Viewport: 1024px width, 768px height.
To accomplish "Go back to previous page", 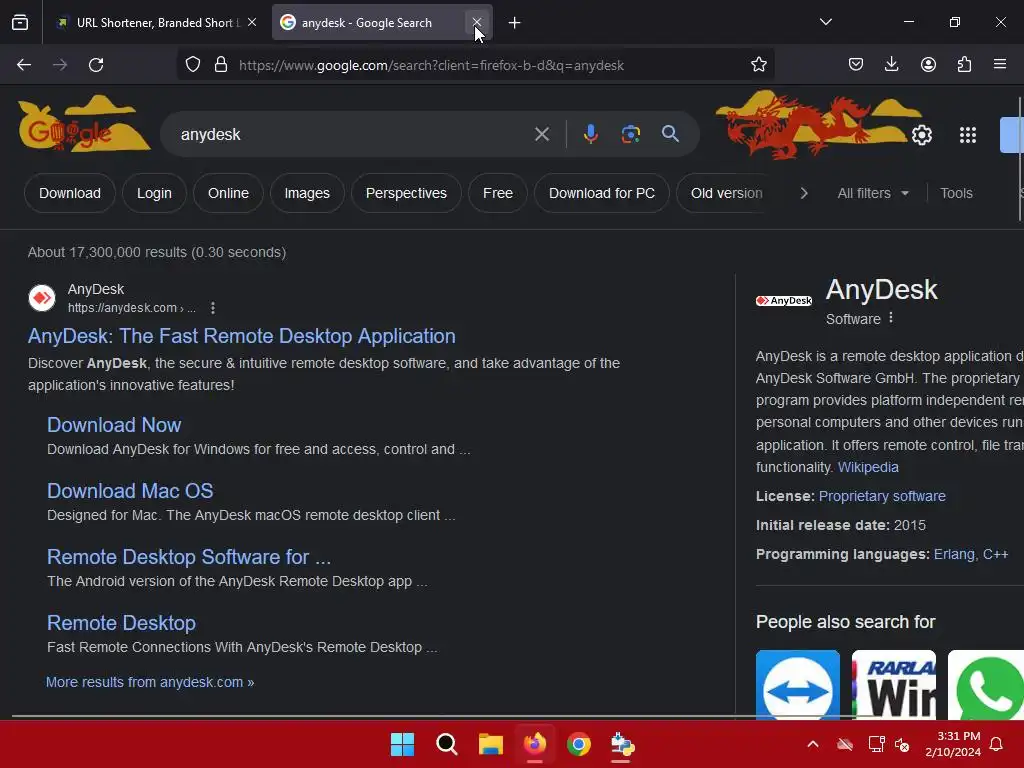I will [24, 65].
